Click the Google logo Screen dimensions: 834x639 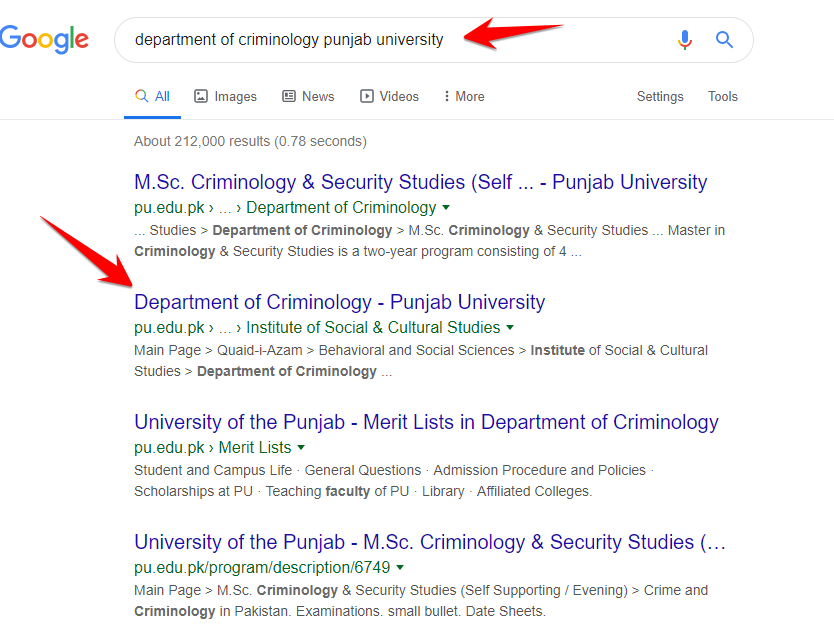tap(45, 40)
